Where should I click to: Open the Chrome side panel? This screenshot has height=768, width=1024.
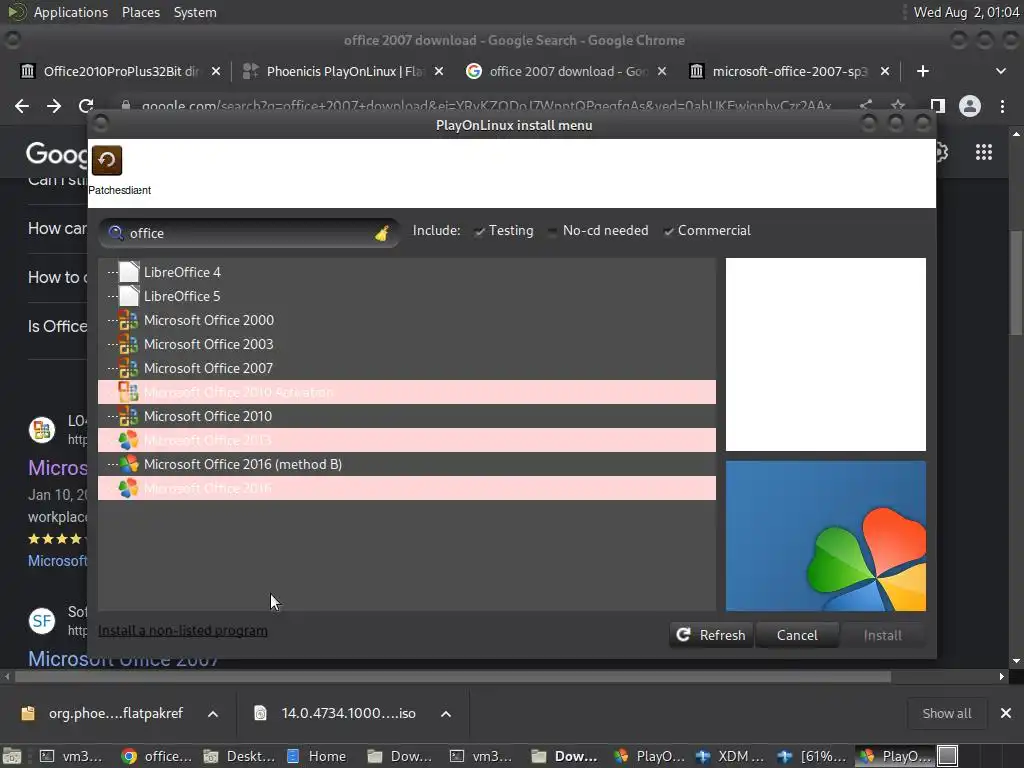point(937,106)
